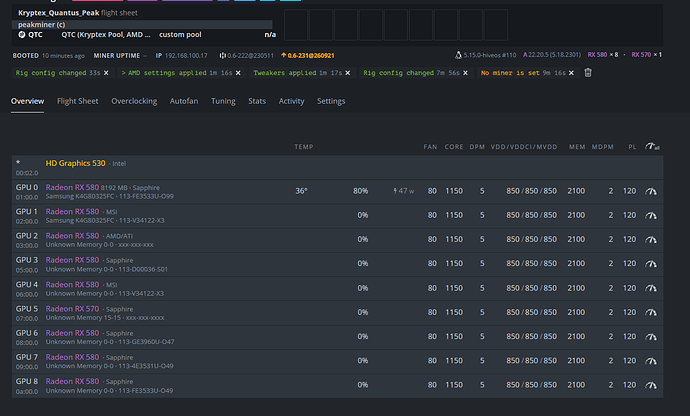Click GPU 6 BIOS text 113-GE3960U-O47
Image resolution: width=690 pixels, height=416 pixels.
[x=147, y=342]
